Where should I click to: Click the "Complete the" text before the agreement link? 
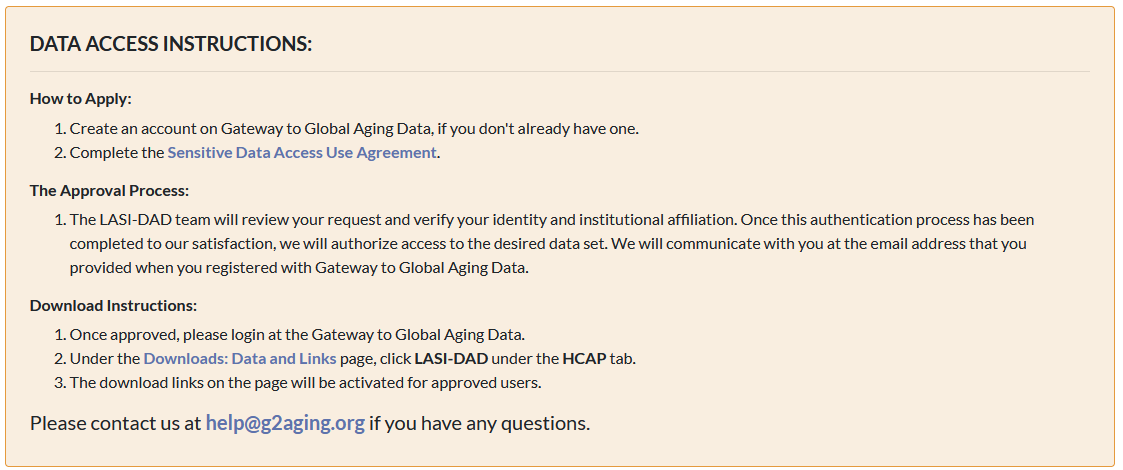point(117,153)
